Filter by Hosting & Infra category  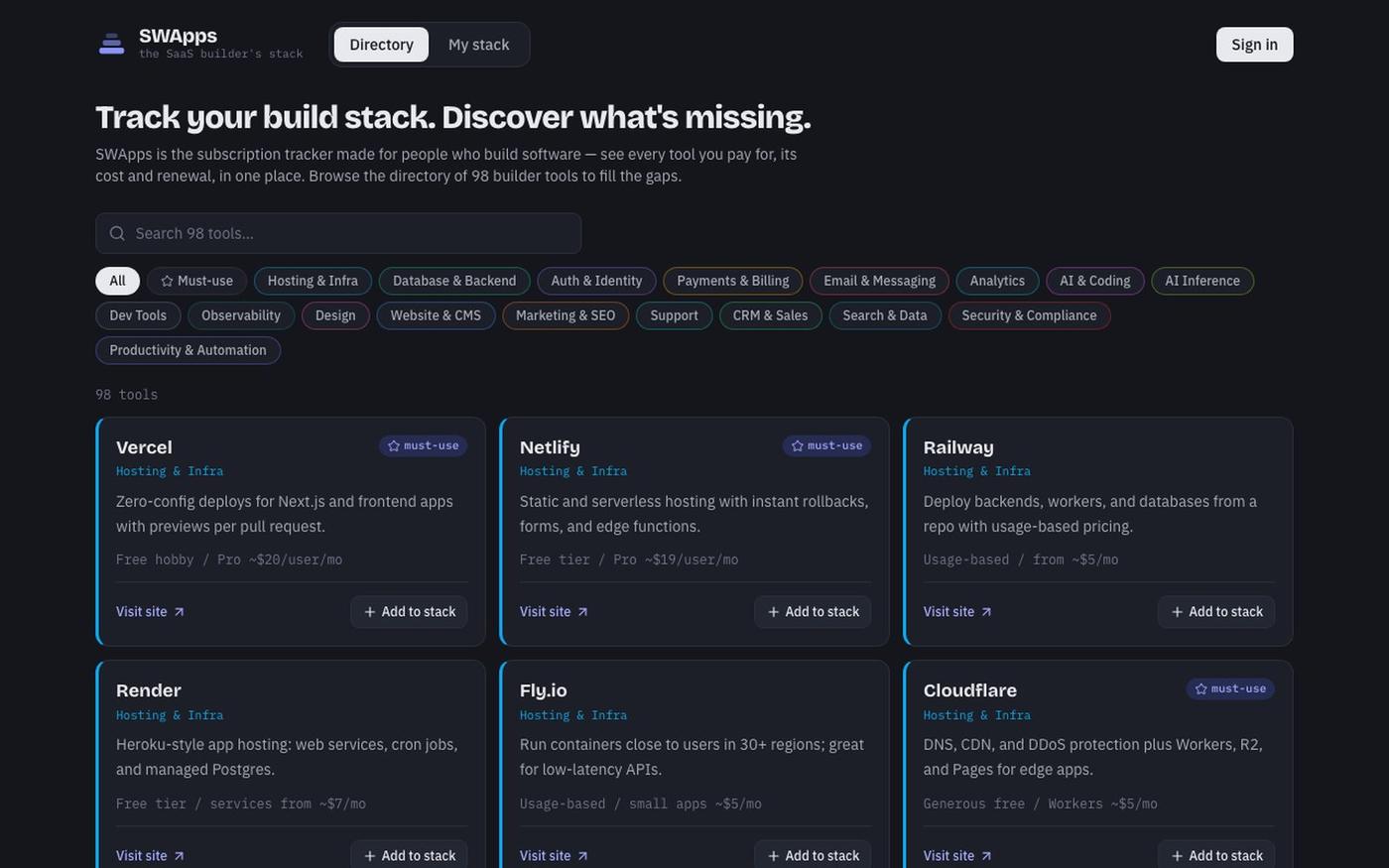coord(313,281)
